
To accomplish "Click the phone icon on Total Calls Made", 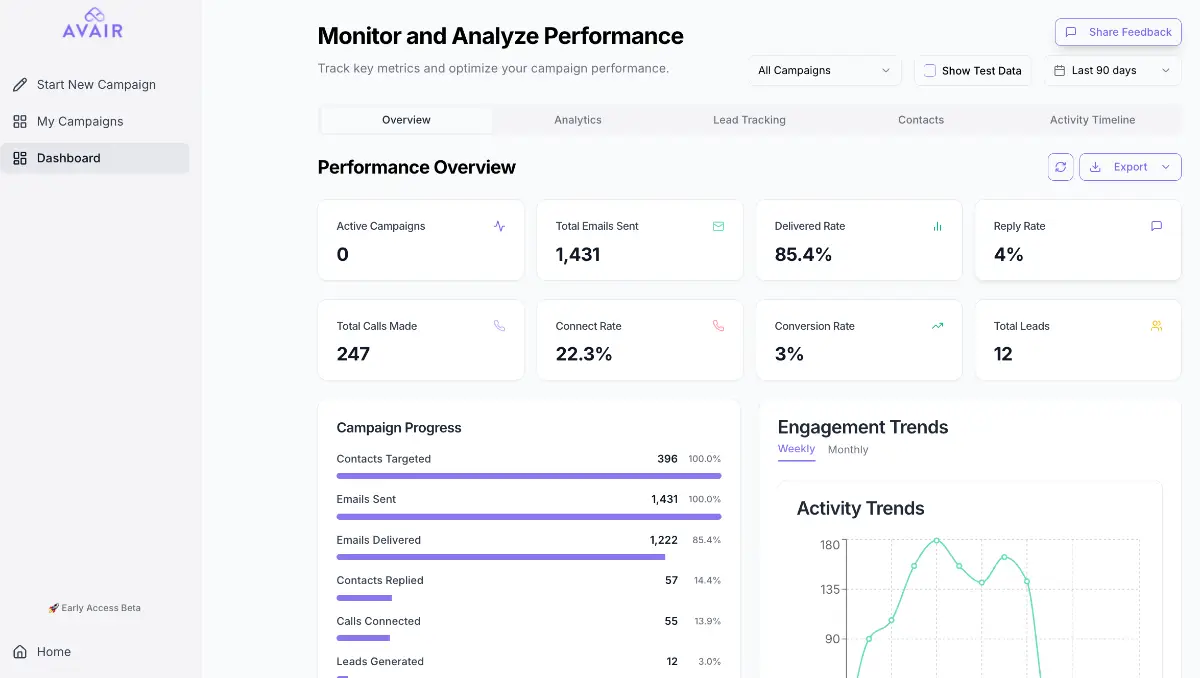I will tap(499, 326).
